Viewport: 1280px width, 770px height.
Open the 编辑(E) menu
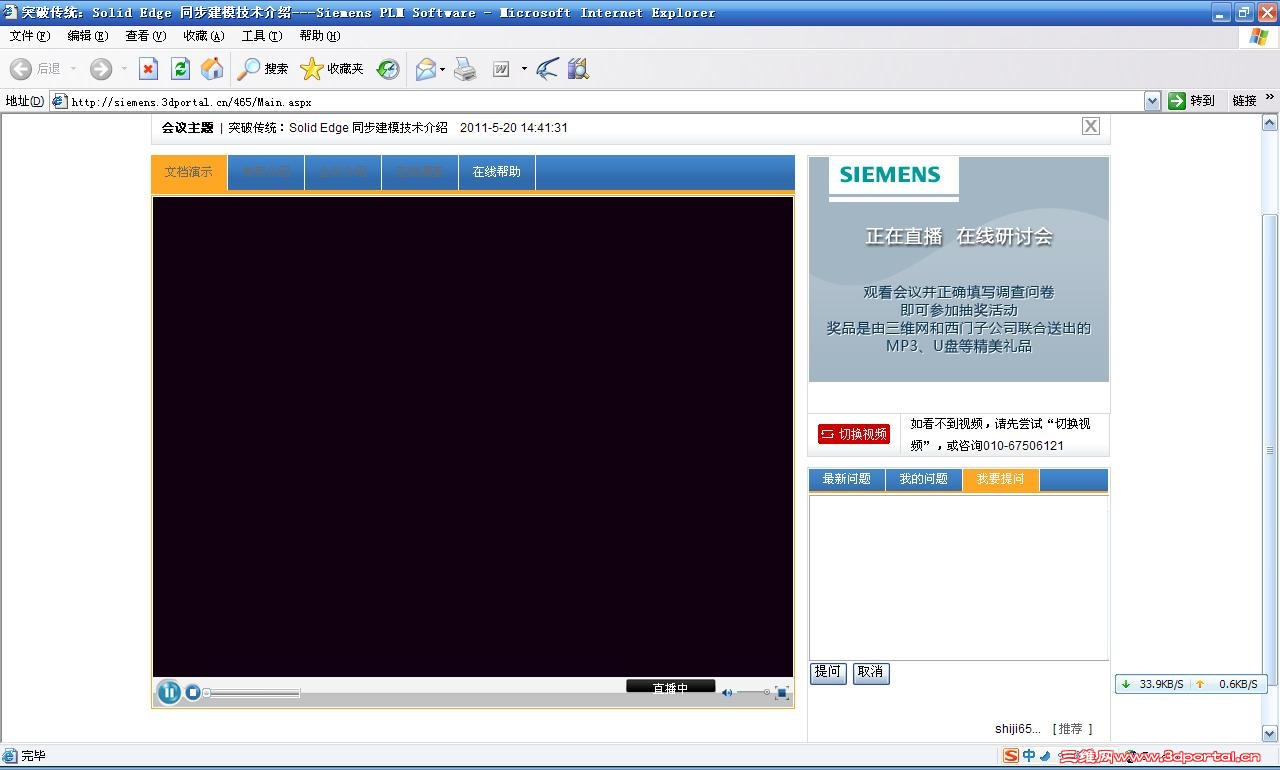(88, 36)
